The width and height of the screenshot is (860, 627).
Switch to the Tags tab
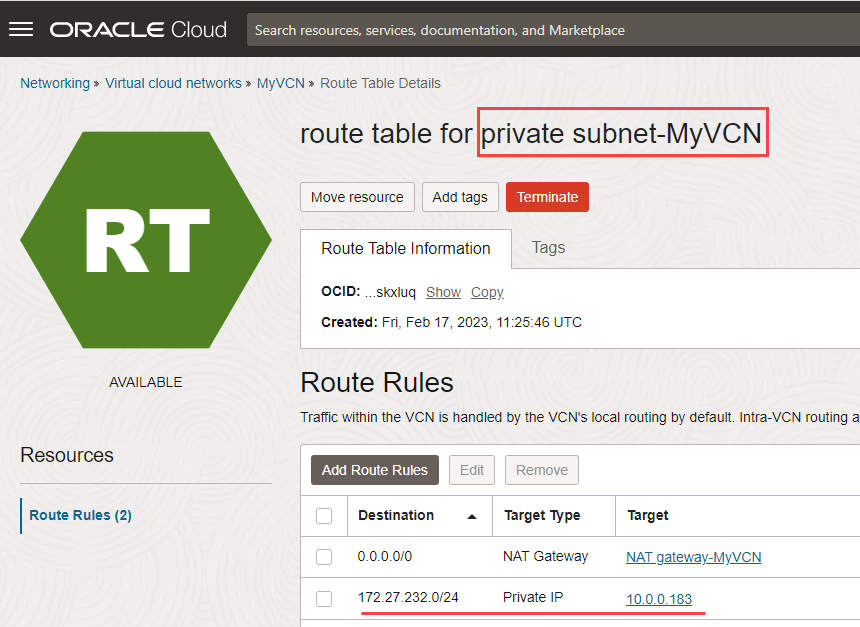(x=548, y=248)
